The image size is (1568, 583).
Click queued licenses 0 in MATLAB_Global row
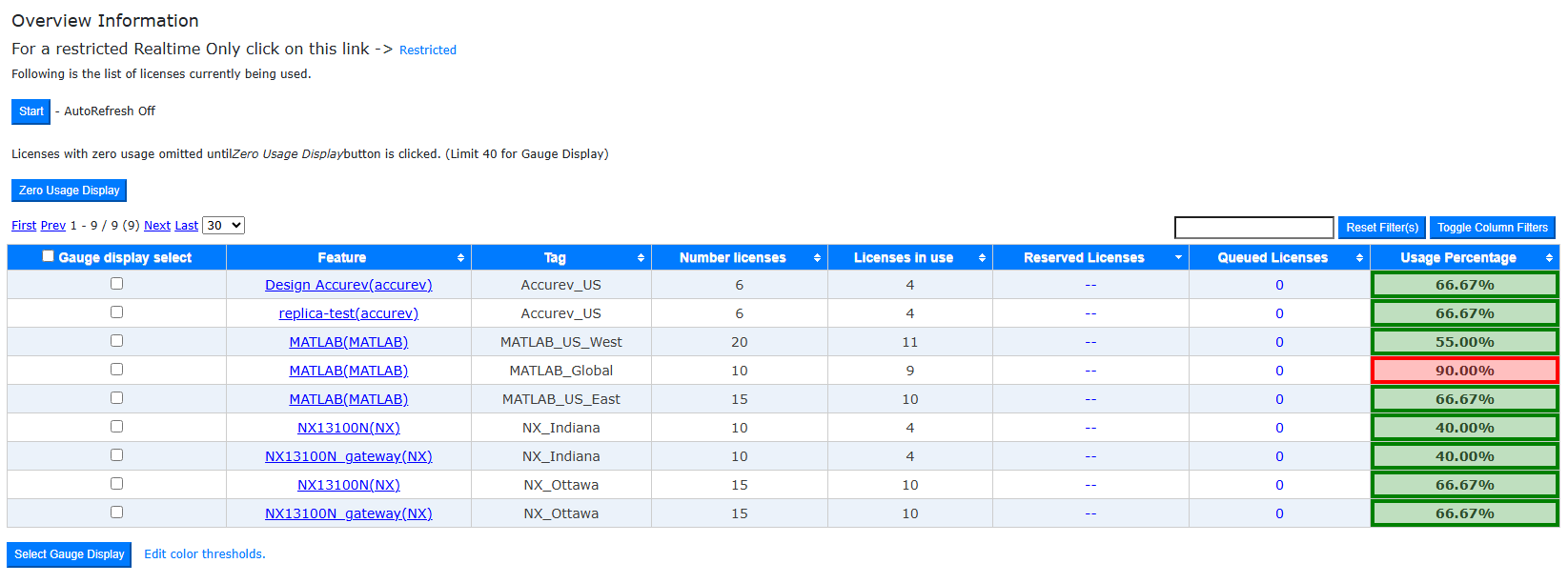[1279, 371]
